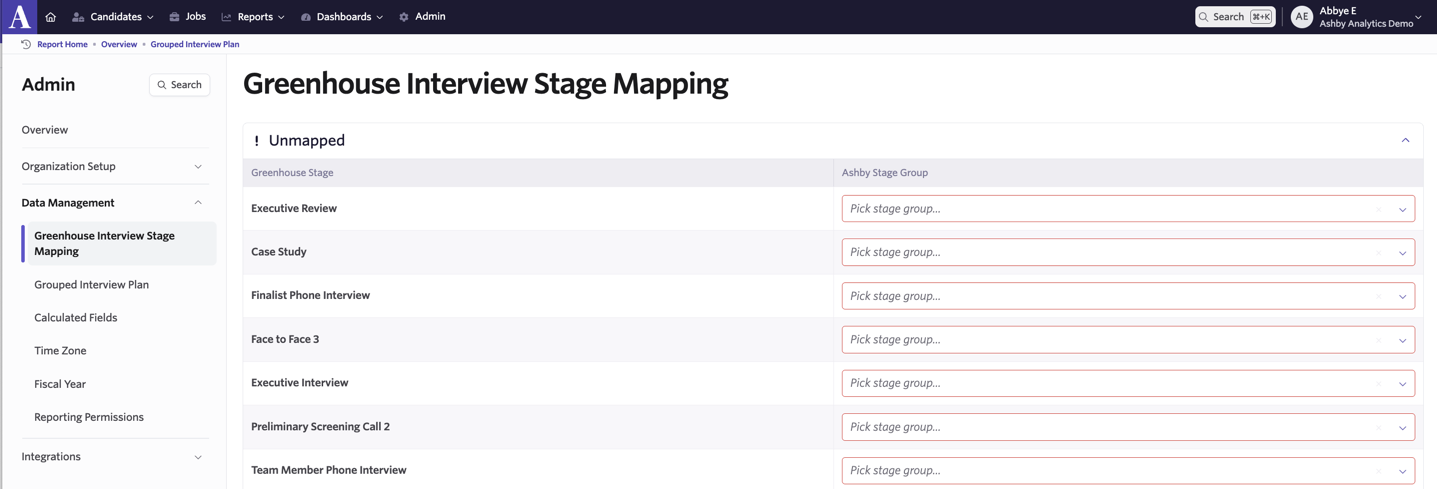Click the Grouped Interview Plan breadcrumb
This screenshot has height=489, width=1437.
(x=195, y=44)
